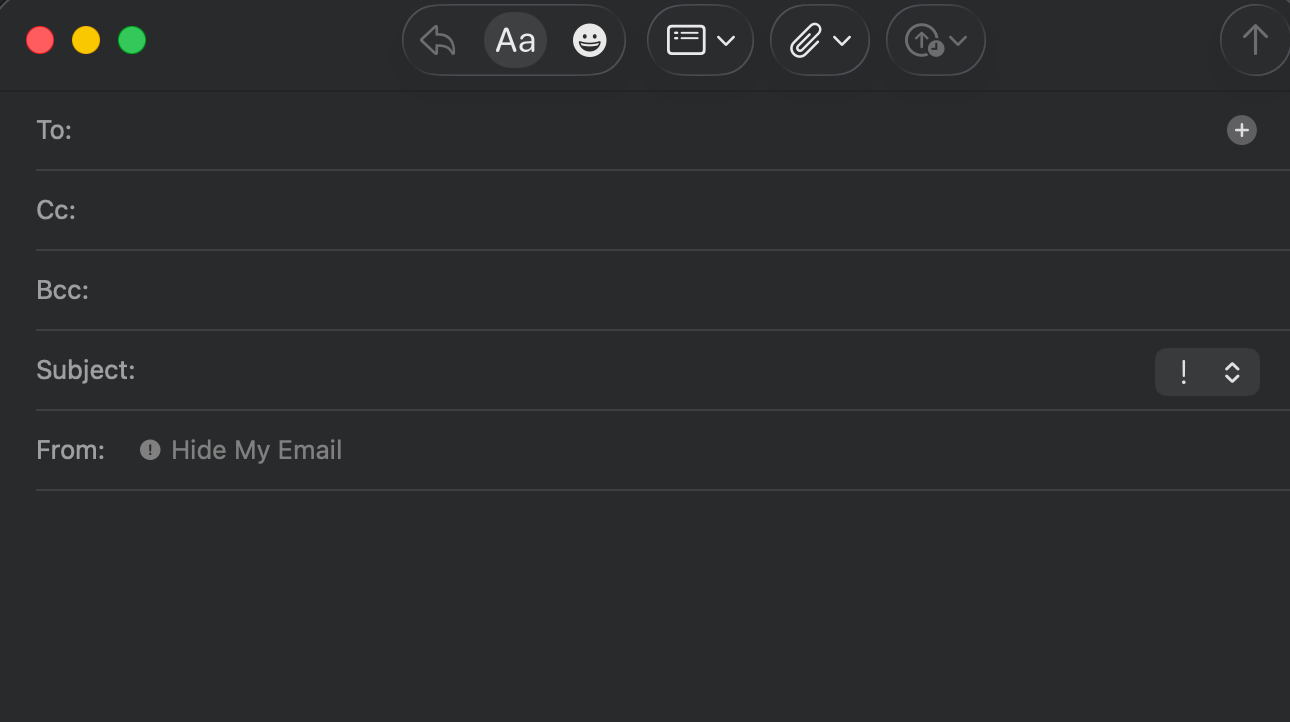This screenshot has width=1290, height=722.
Task: Add a contact with the plus icon
Action: click(1242, 130)
